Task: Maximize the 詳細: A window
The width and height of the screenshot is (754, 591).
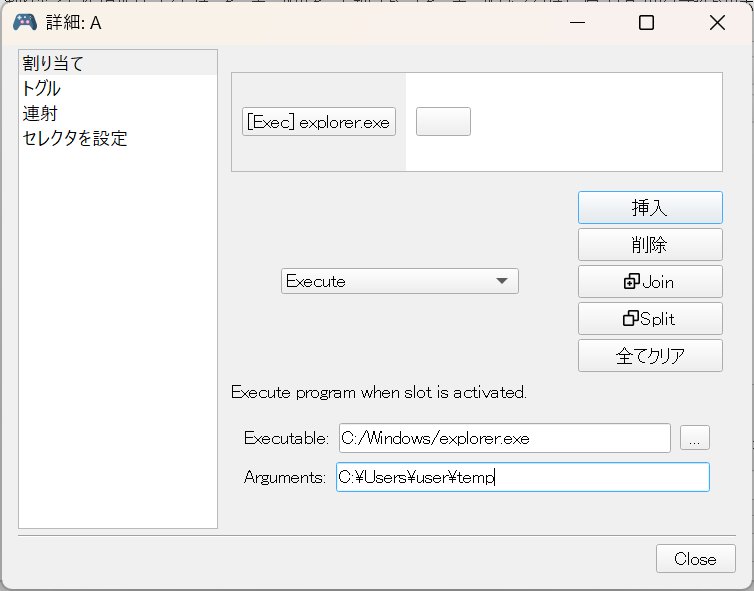Action: click(646, 22)
